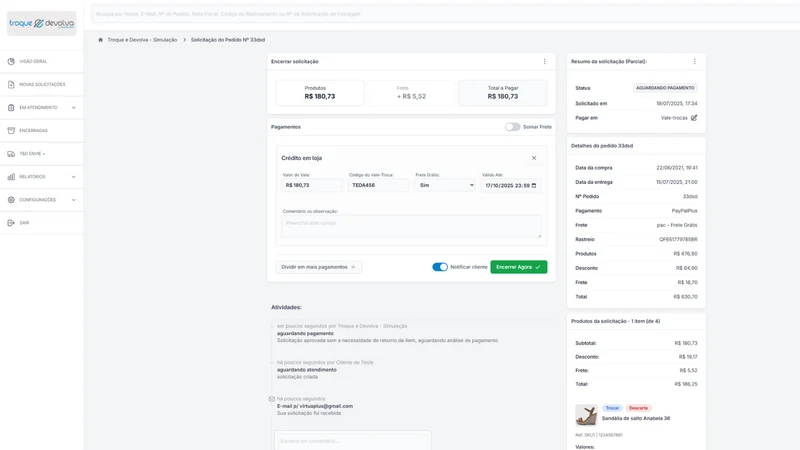Click the PayPalPlus payment value
Screen dimensions: 800x450
(684, 211)
